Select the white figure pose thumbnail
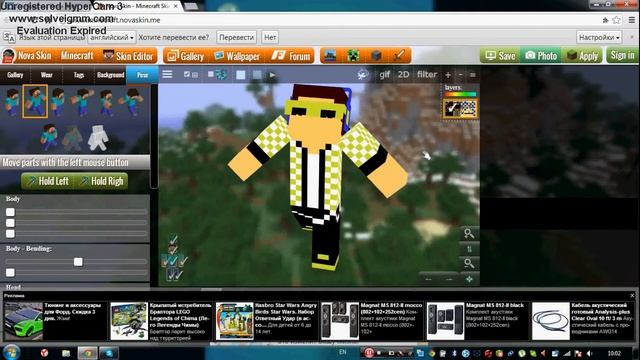The width and height of the screenshot is (640, 360). point(98,138)
